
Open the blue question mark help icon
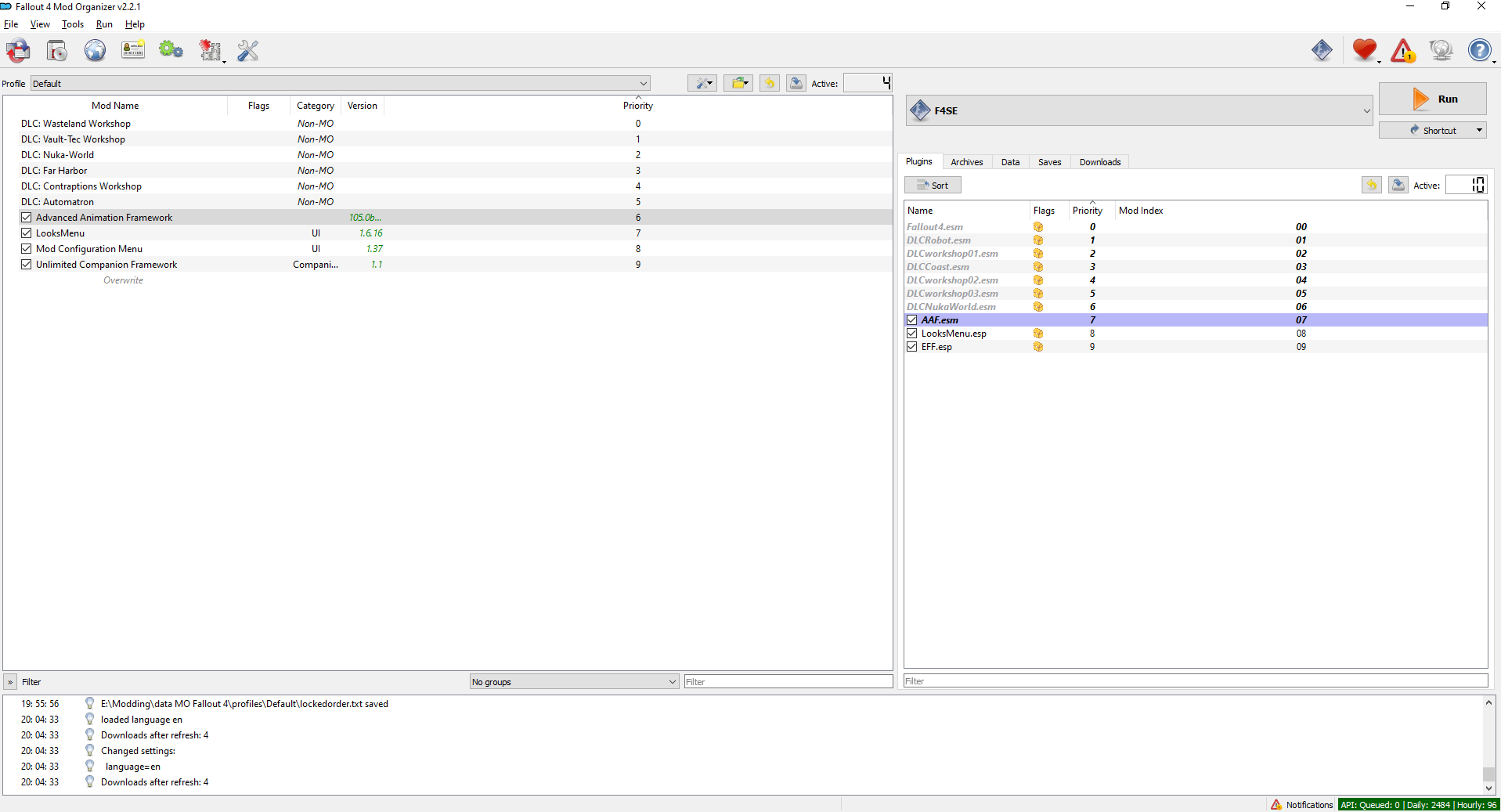1479,51
